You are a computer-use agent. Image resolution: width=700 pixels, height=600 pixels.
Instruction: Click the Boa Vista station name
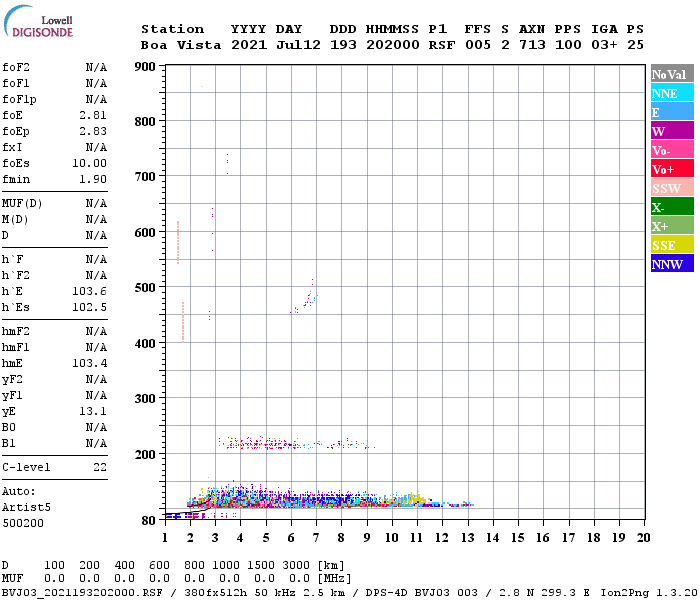coord(181,45)
